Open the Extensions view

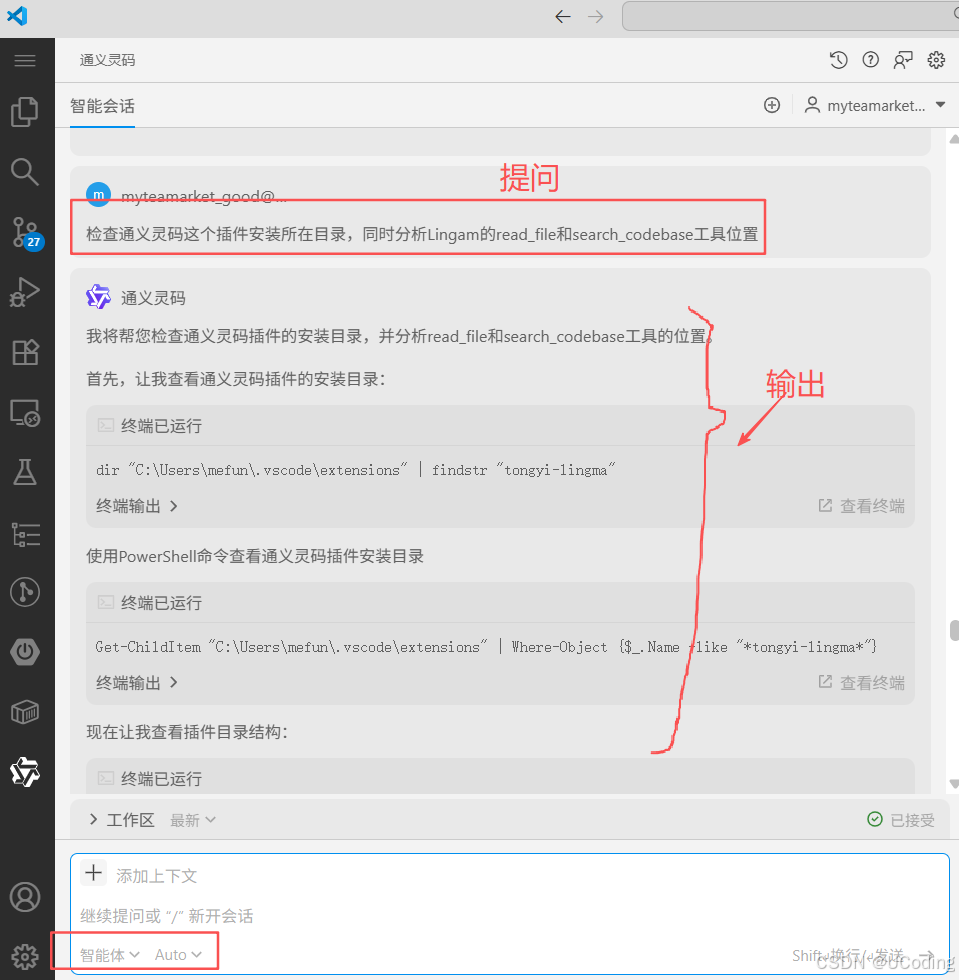[25, 352]
